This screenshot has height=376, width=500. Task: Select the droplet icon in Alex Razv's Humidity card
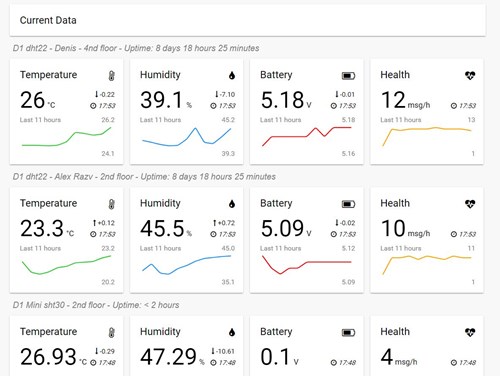pos(232,204)
